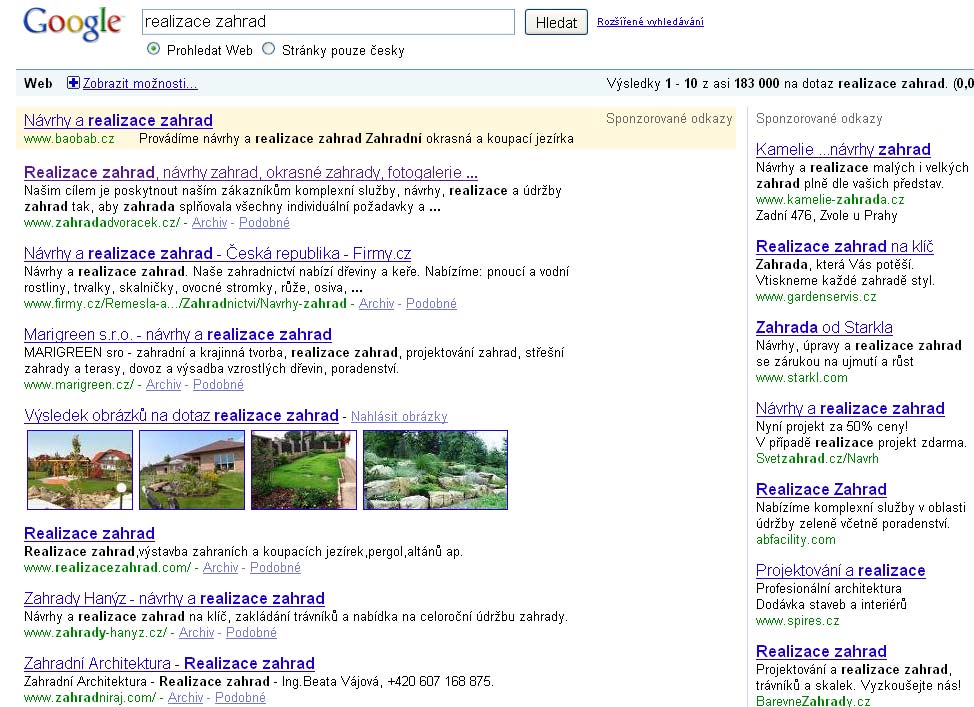Open Archiv link for firmy.cz result

(376, 303)
